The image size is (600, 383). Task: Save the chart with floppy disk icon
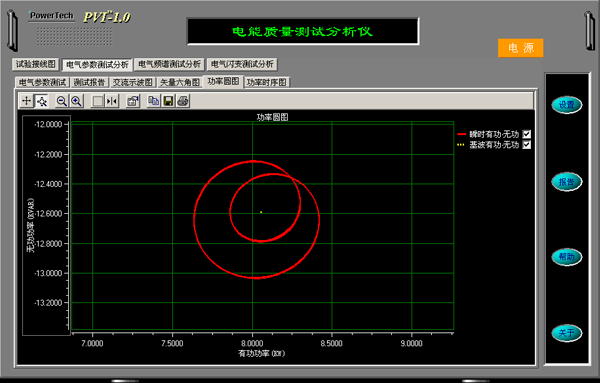coord(168,101)
